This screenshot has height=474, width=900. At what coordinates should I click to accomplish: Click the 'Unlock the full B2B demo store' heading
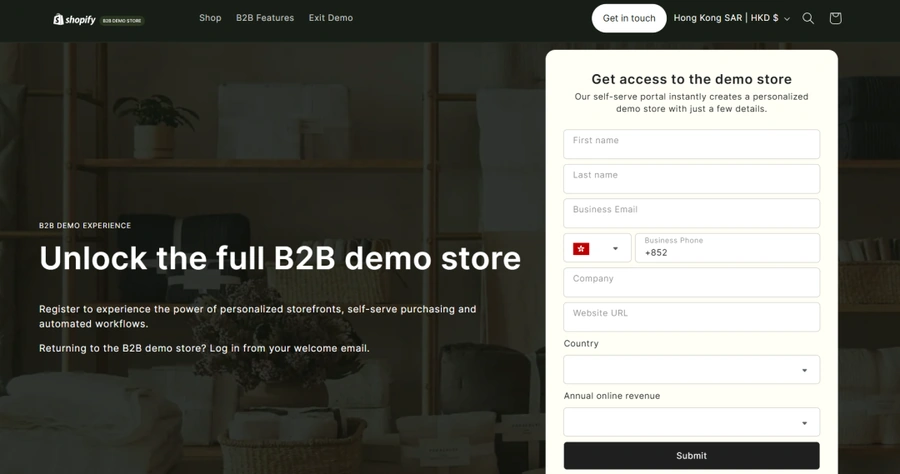click(x=280, y=258)
